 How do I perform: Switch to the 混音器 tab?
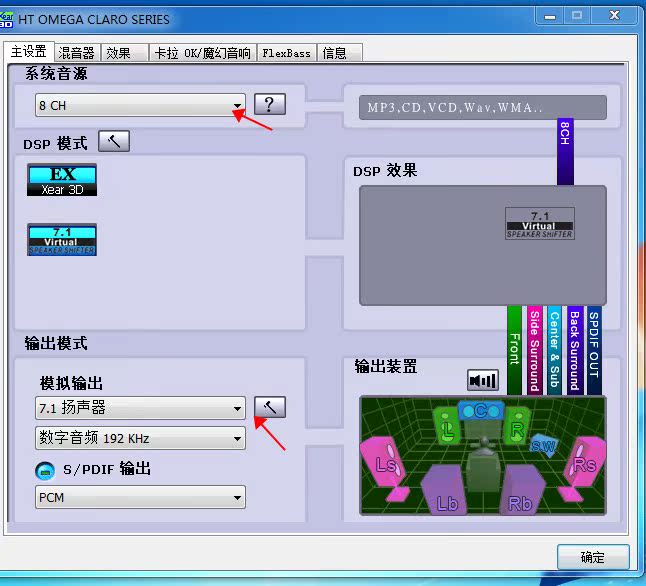(x=77, y=53)
